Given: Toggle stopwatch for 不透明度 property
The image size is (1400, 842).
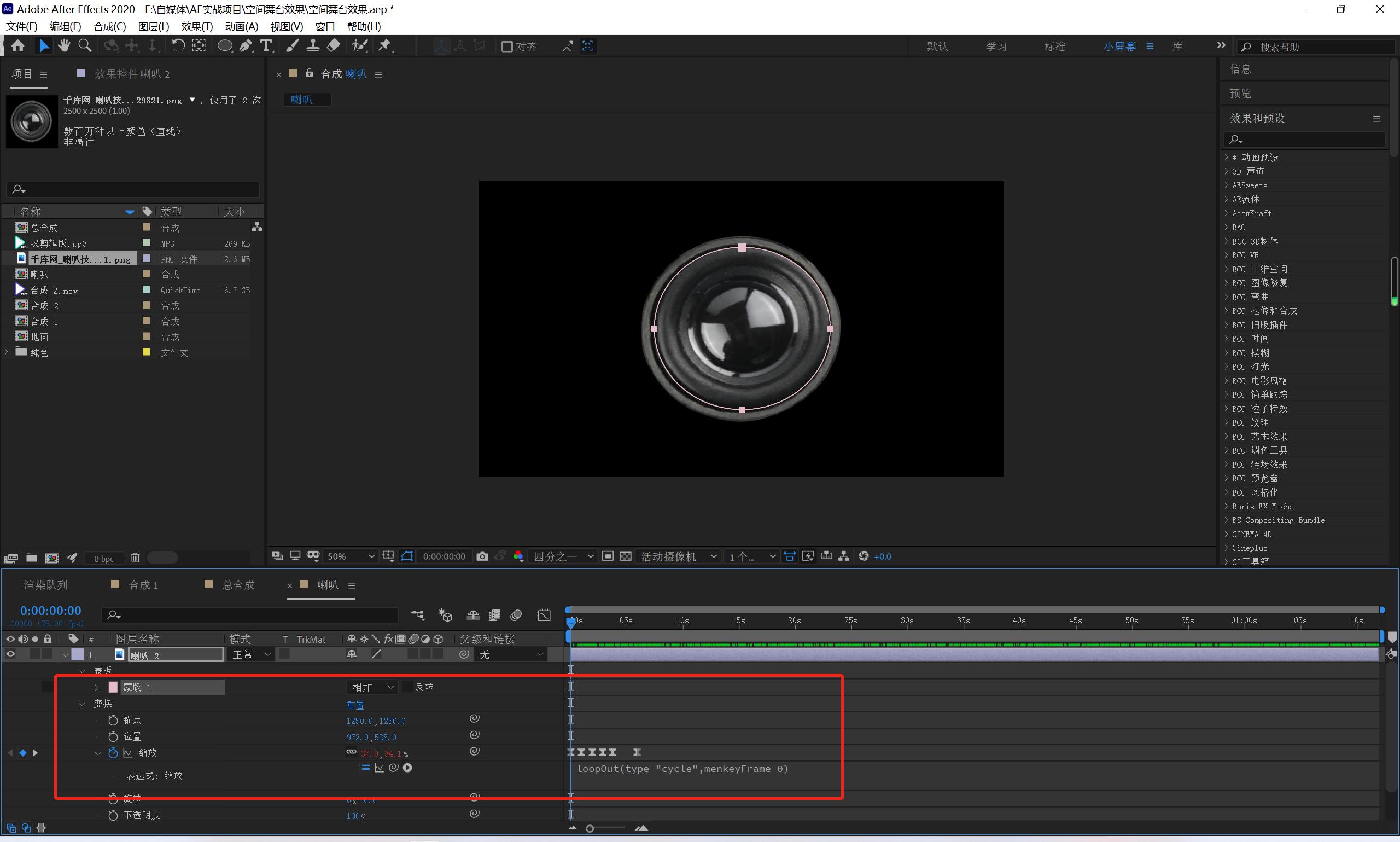Looking at the screenshot, I should click(x=113, y=815).
